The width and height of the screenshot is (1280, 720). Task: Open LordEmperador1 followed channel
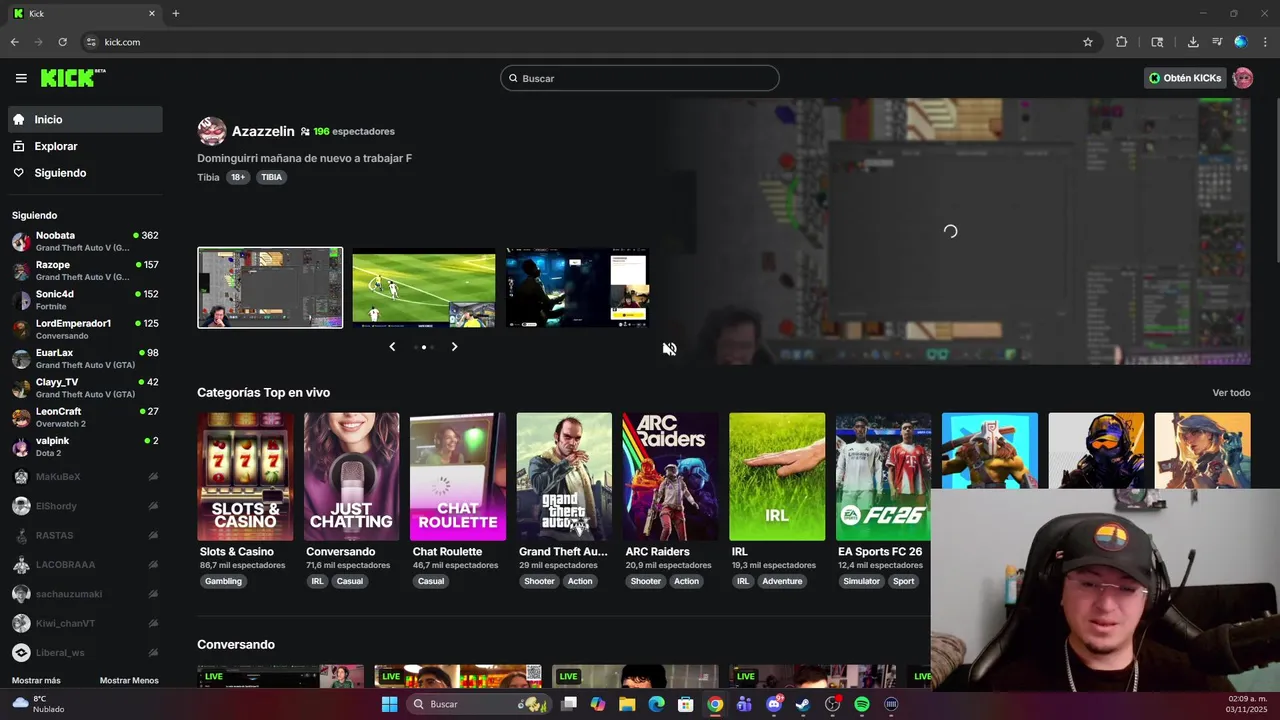click(85, 330)
